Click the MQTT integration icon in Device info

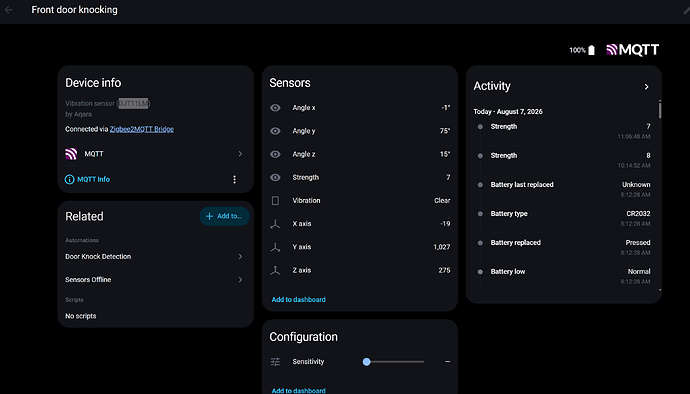[x=71, y=154]
